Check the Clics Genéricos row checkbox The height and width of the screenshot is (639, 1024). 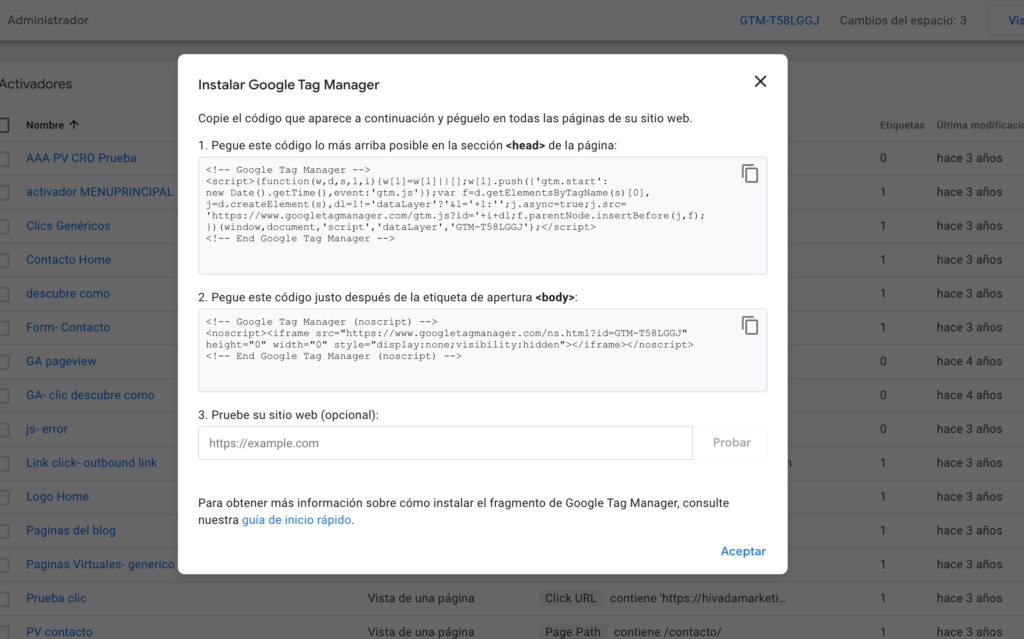3,226
